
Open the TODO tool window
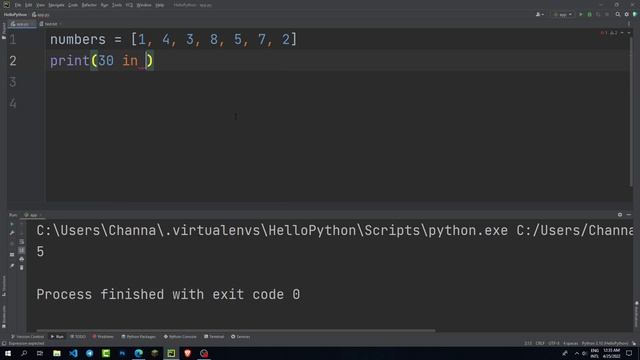tap(78, 337)
